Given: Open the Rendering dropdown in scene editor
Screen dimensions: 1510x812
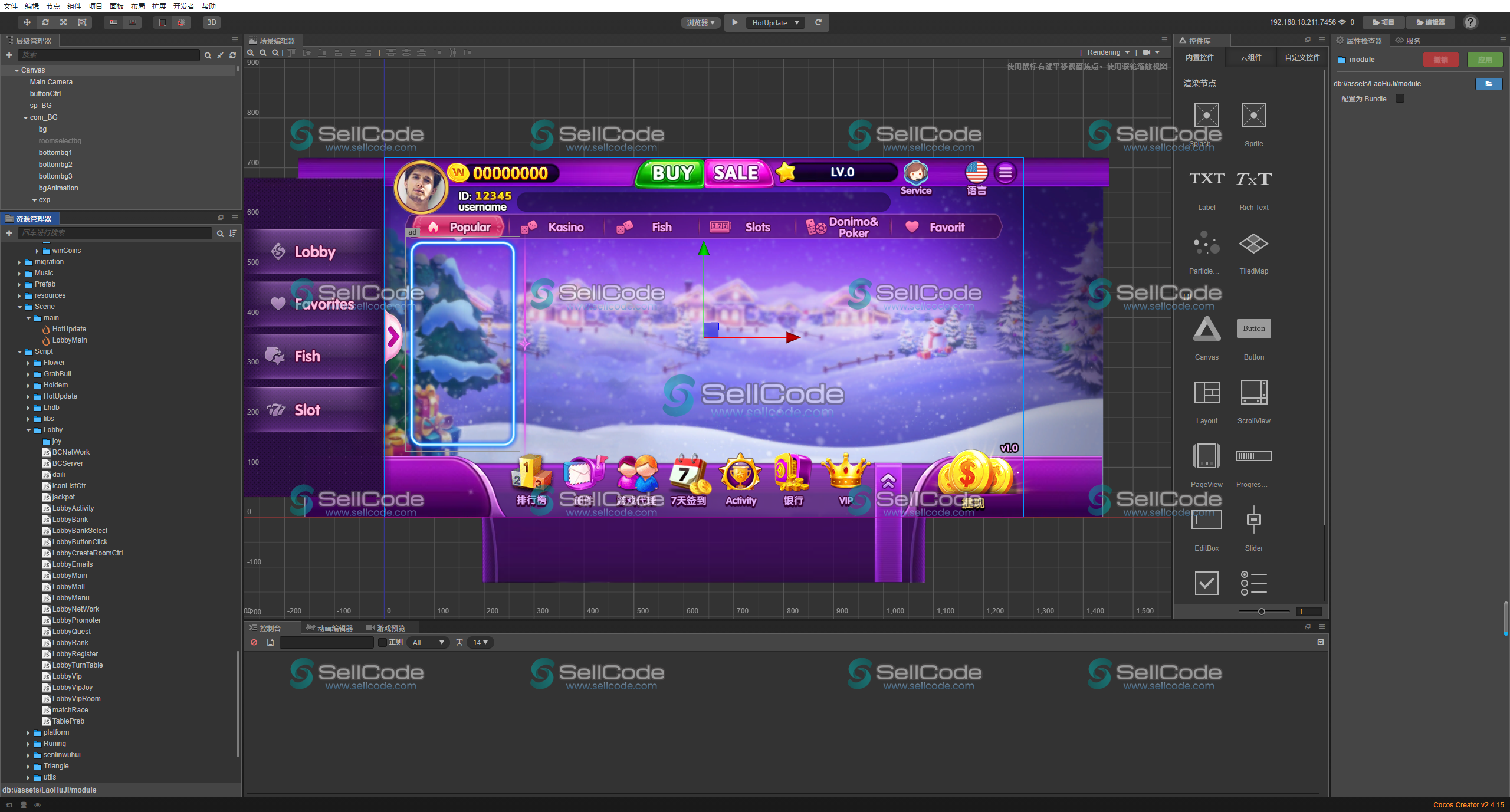Looking at the screenshot, I should tap(1108, 52).
